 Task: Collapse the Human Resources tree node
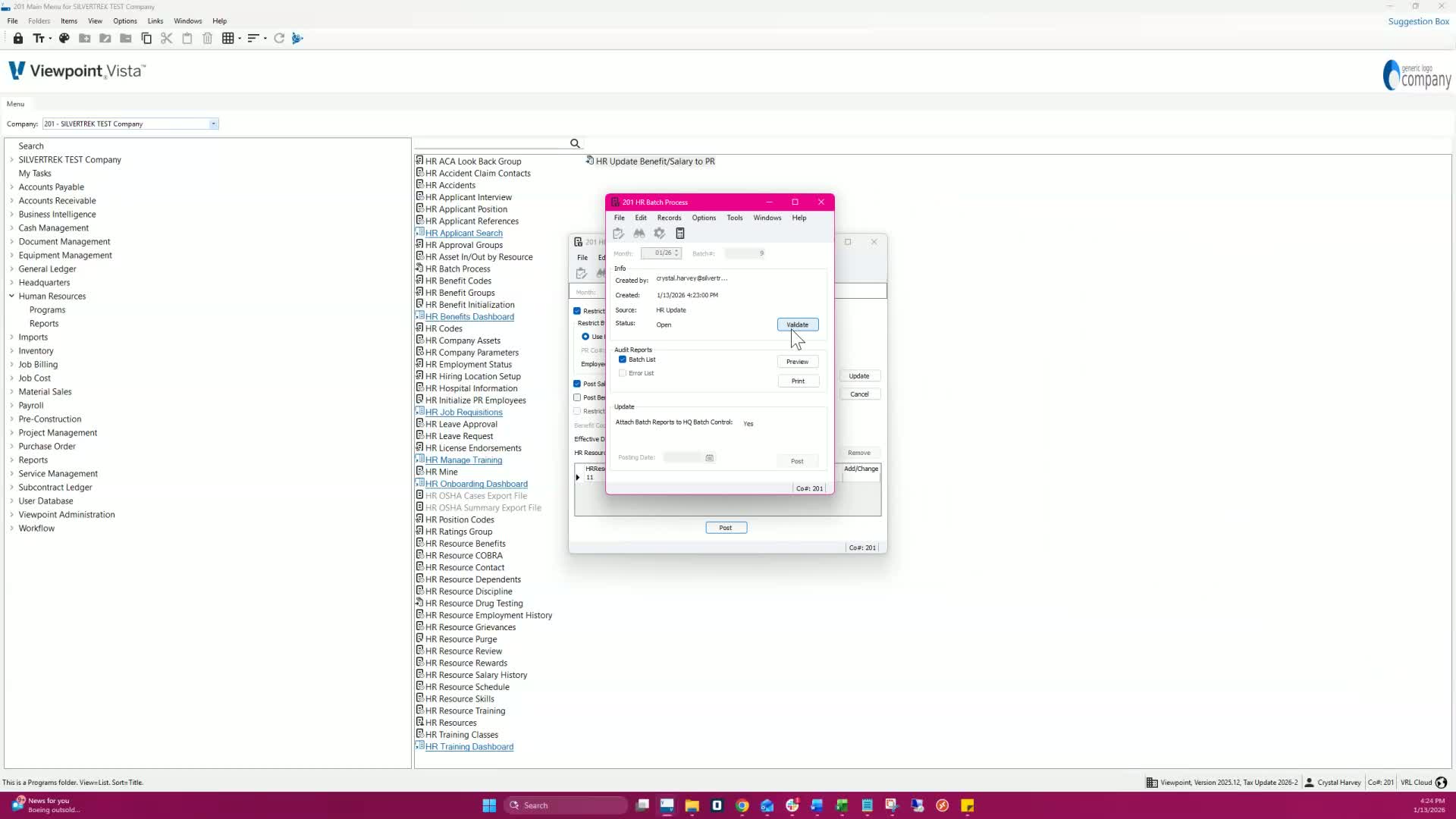coord(11,297)
